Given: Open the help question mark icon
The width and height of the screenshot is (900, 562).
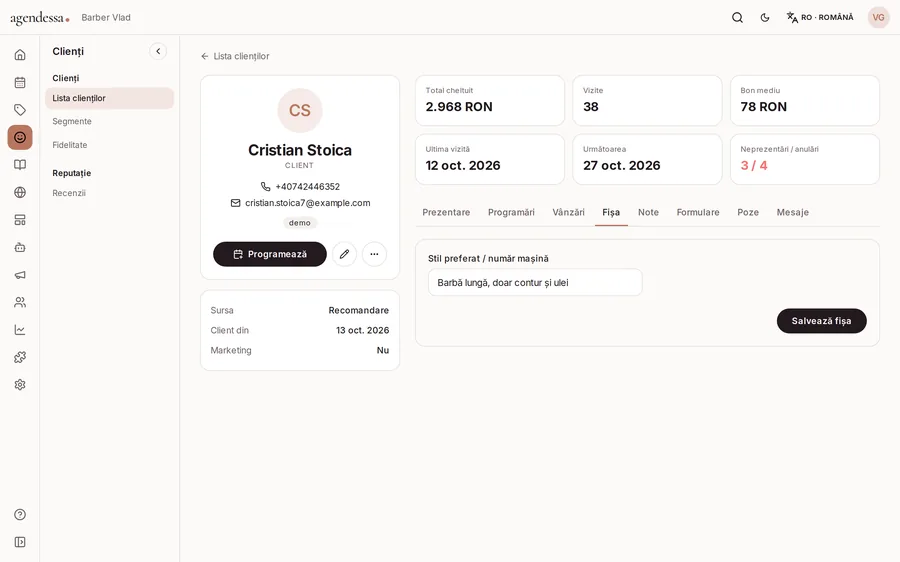Looking at the screenshot, I should click(20, 514).
